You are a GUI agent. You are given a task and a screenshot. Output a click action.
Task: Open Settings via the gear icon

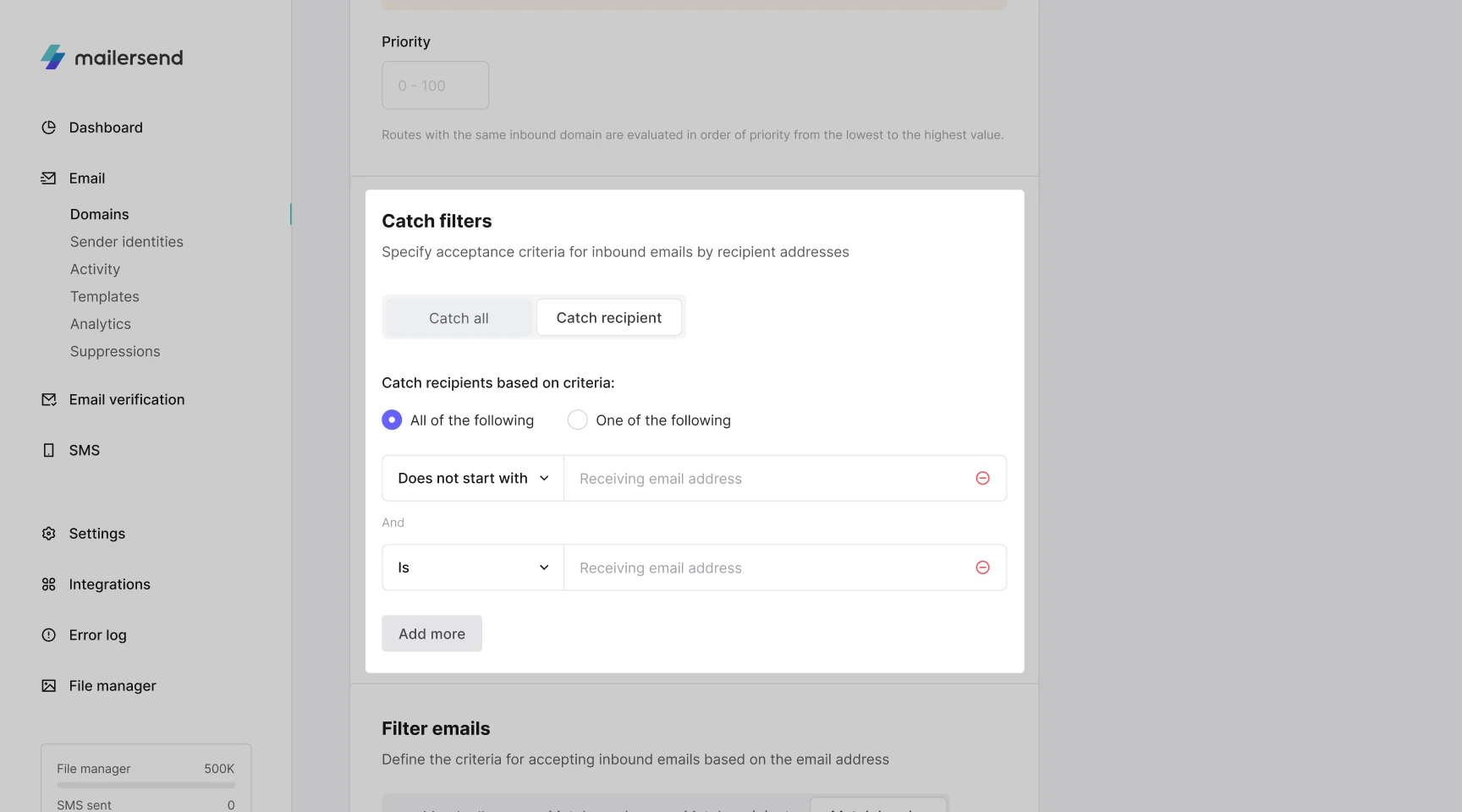pyautogui.click(x=49, y=534)
